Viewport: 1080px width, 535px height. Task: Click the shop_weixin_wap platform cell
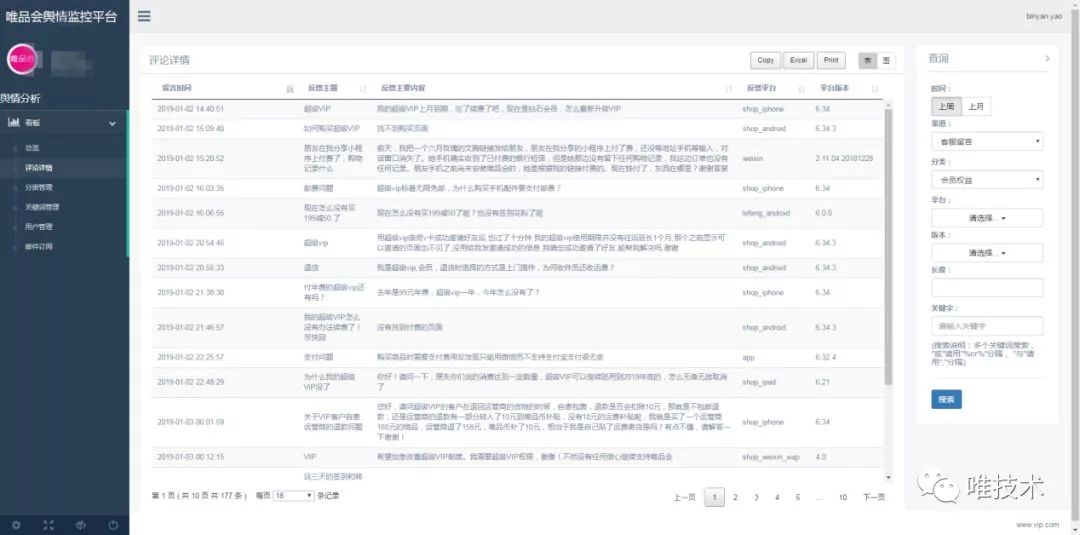pyautogui.click(x=771, y=457)
